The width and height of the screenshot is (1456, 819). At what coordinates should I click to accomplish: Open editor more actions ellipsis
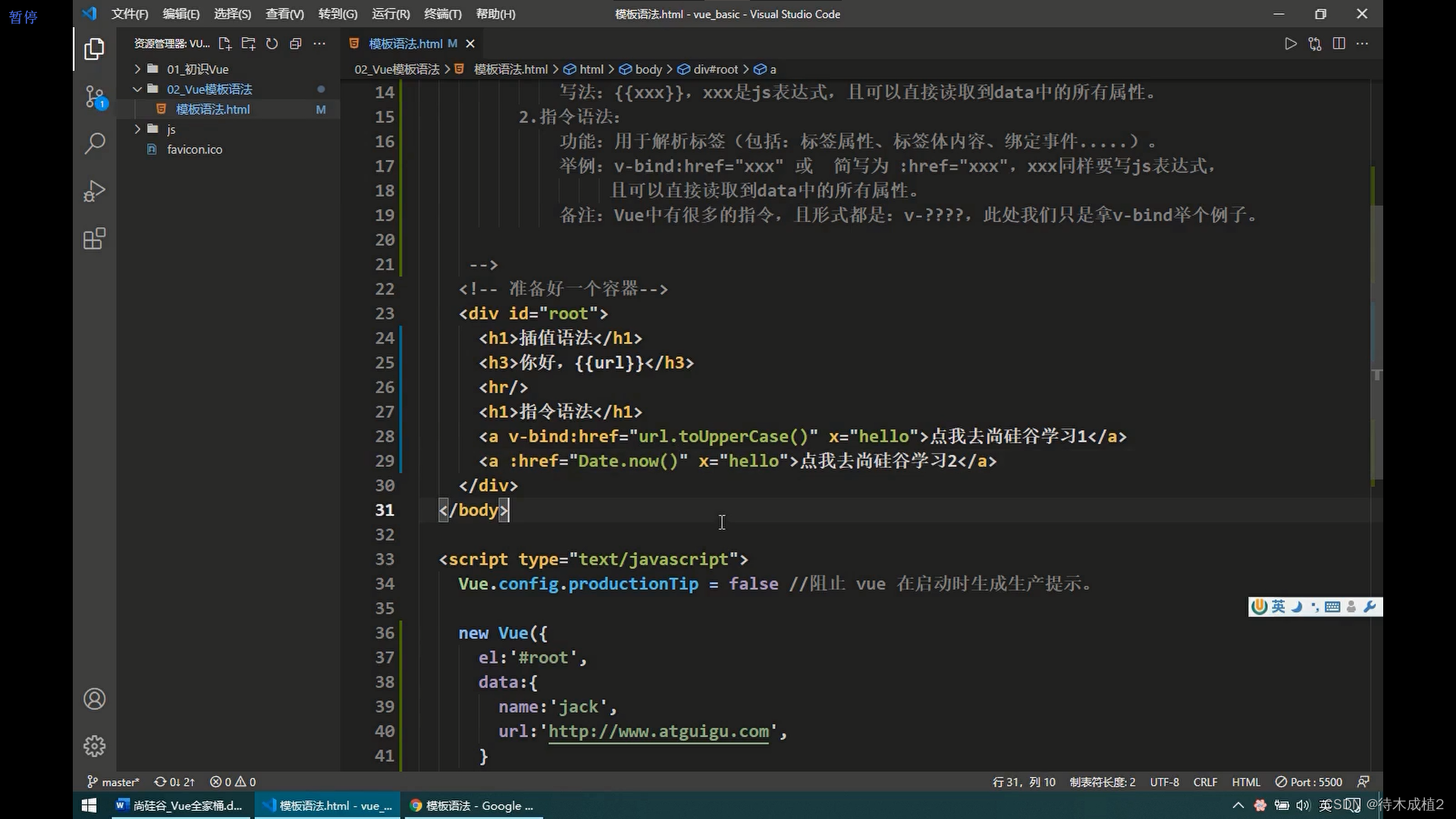pos(1363,44)
